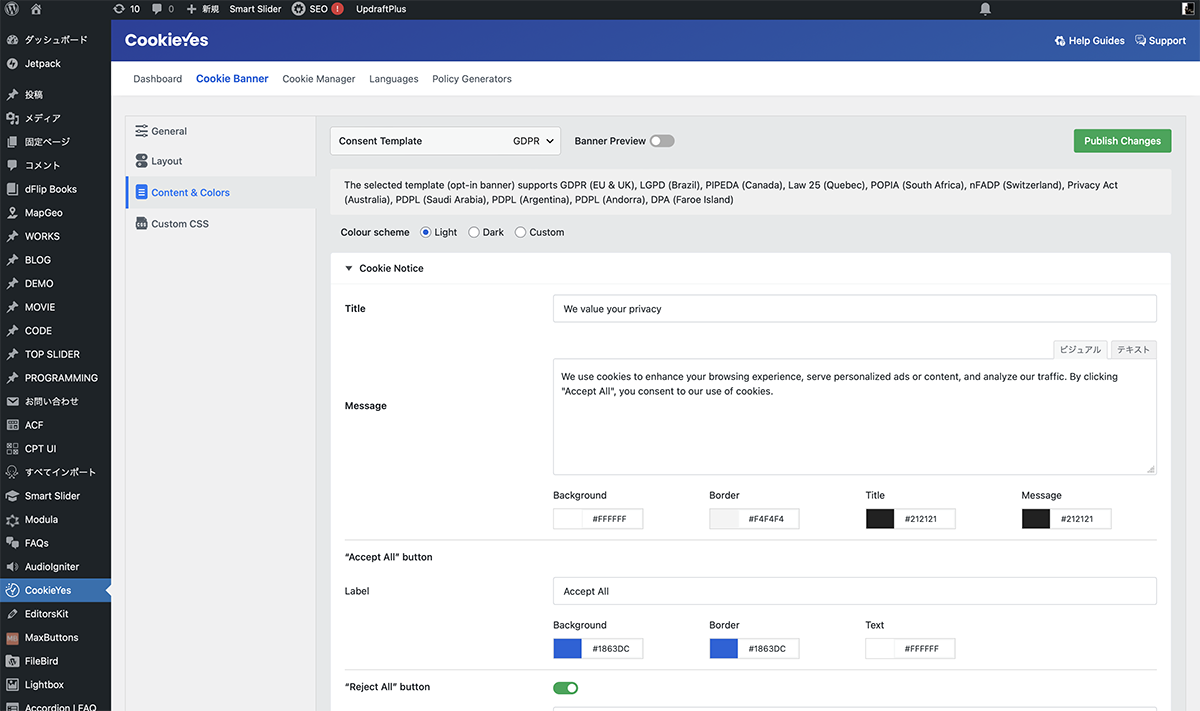Click the Title text input field
This screenshot has width=1200, height=711.
point(854,309)
